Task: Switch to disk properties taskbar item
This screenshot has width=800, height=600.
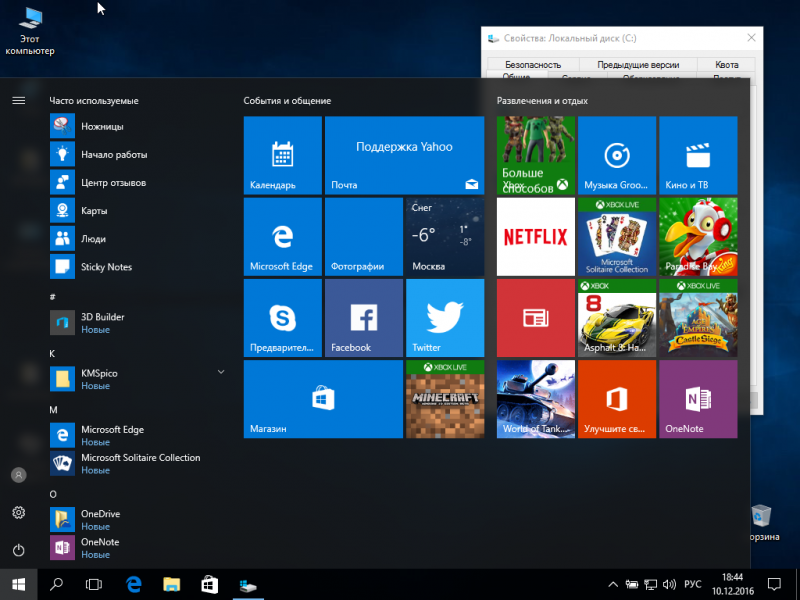Action: coord(248,584)
